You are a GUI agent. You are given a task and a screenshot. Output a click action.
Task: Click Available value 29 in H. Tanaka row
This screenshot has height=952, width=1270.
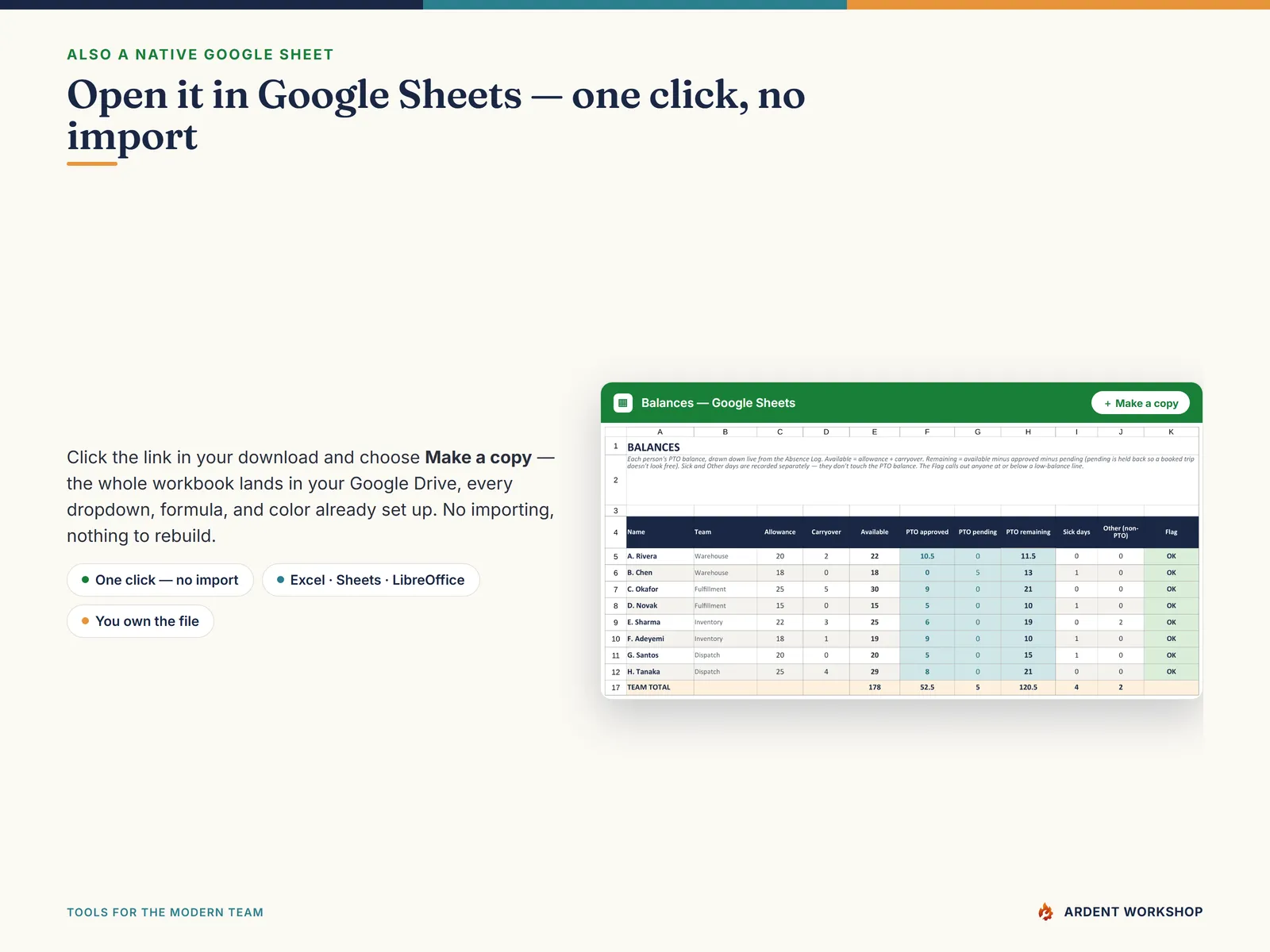coord(875,672)
